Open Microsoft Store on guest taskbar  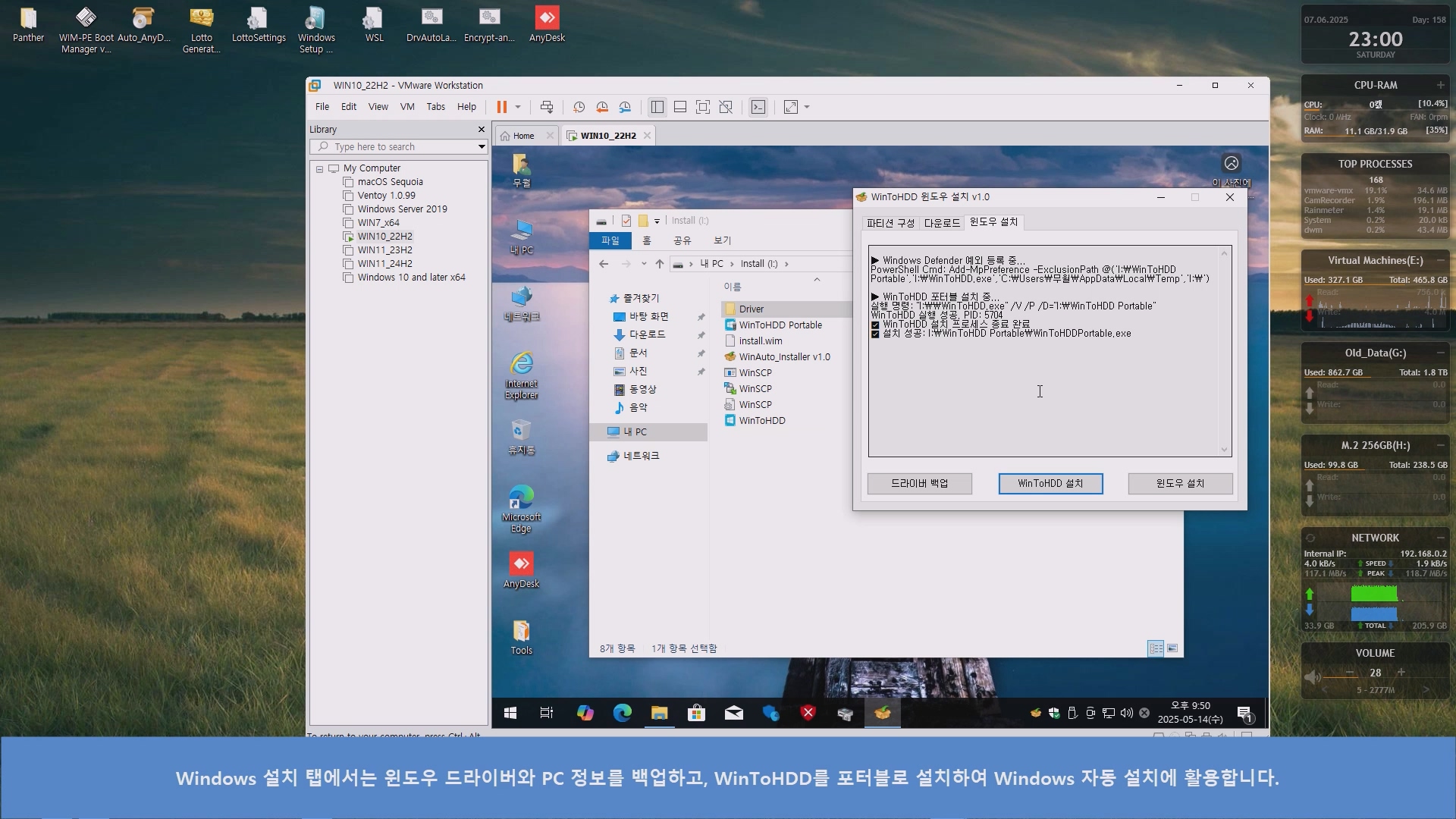click(696, 714)
